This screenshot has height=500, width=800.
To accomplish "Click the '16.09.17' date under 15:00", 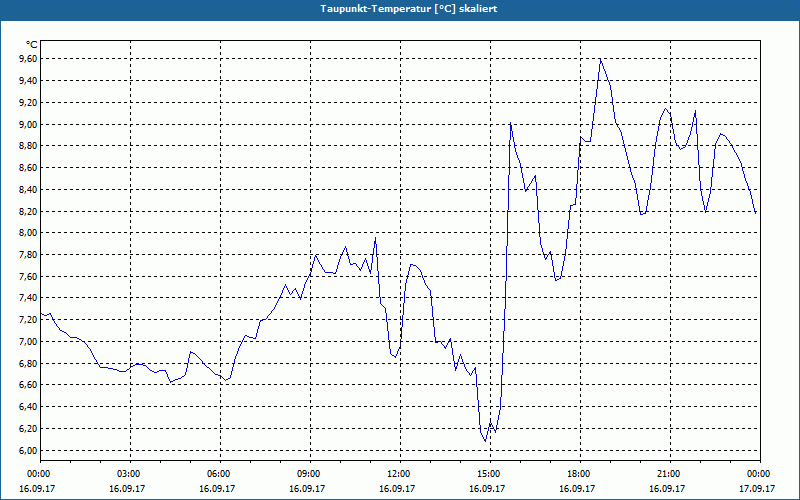I will click(x=487, y=488).
